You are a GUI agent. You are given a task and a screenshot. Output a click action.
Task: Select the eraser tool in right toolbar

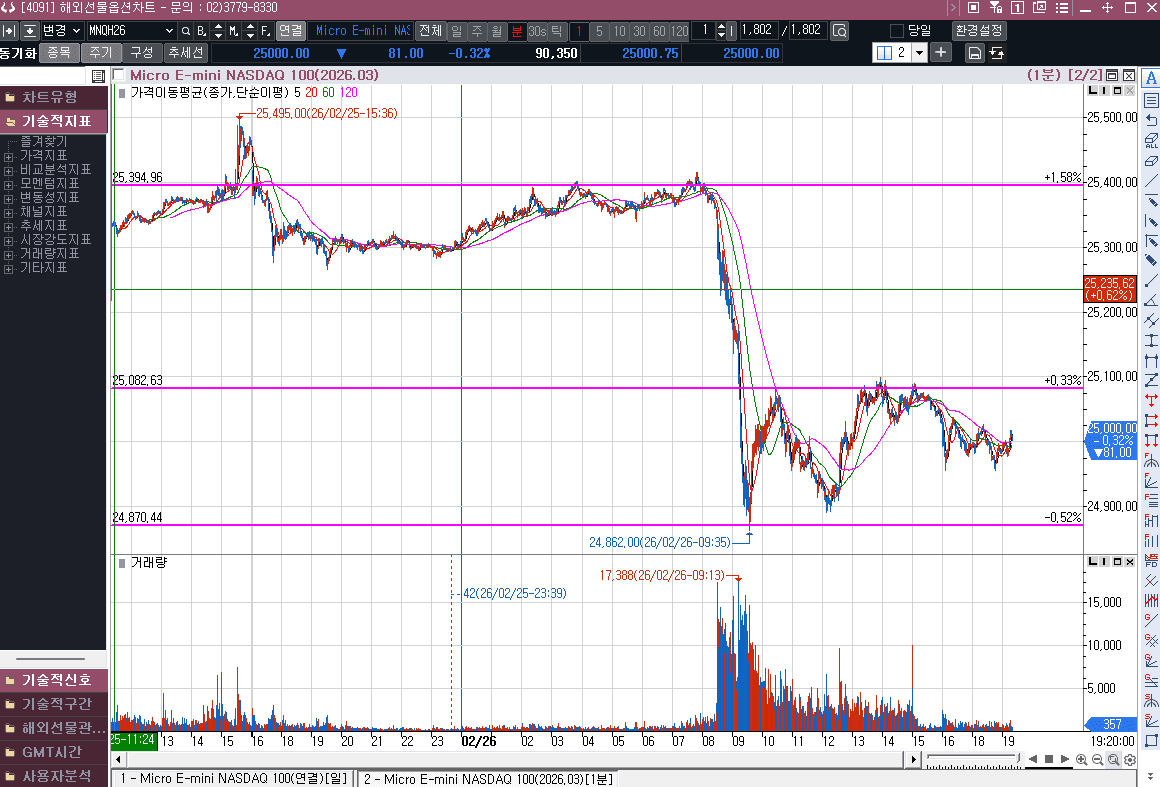pyautogui.click(x=1150, y=160)
